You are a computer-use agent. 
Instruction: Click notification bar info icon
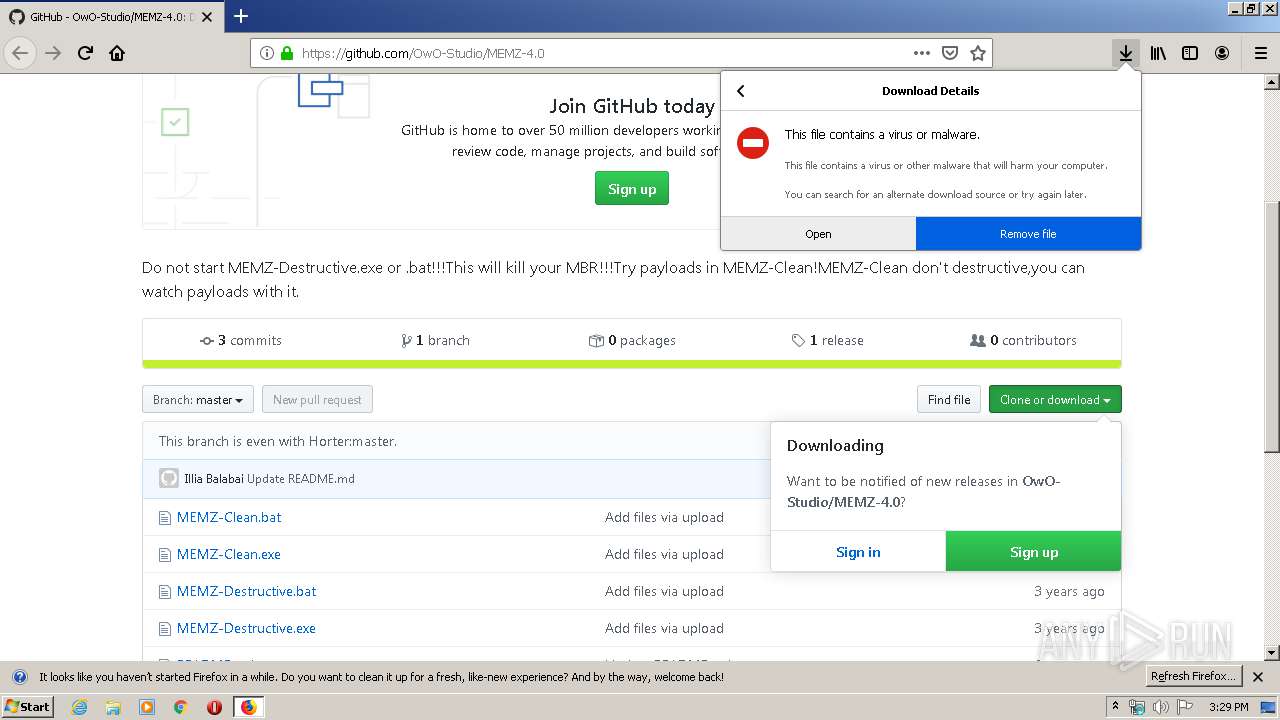19,677
